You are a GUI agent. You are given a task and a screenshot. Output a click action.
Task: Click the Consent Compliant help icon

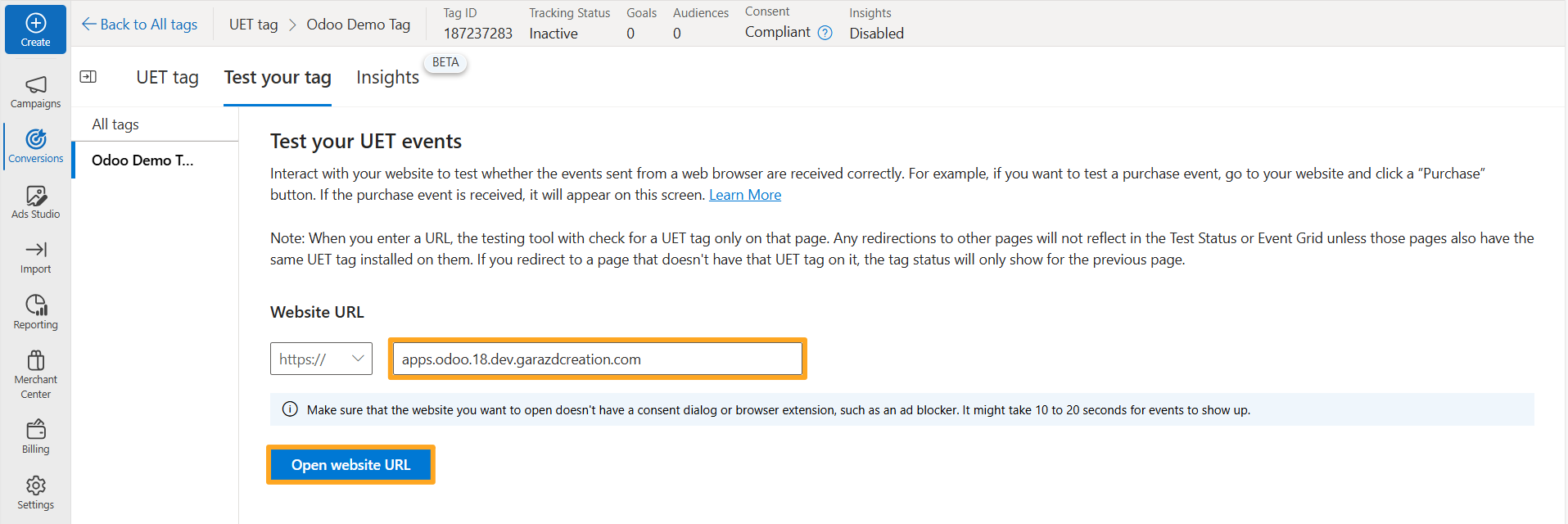coord(825,33)
